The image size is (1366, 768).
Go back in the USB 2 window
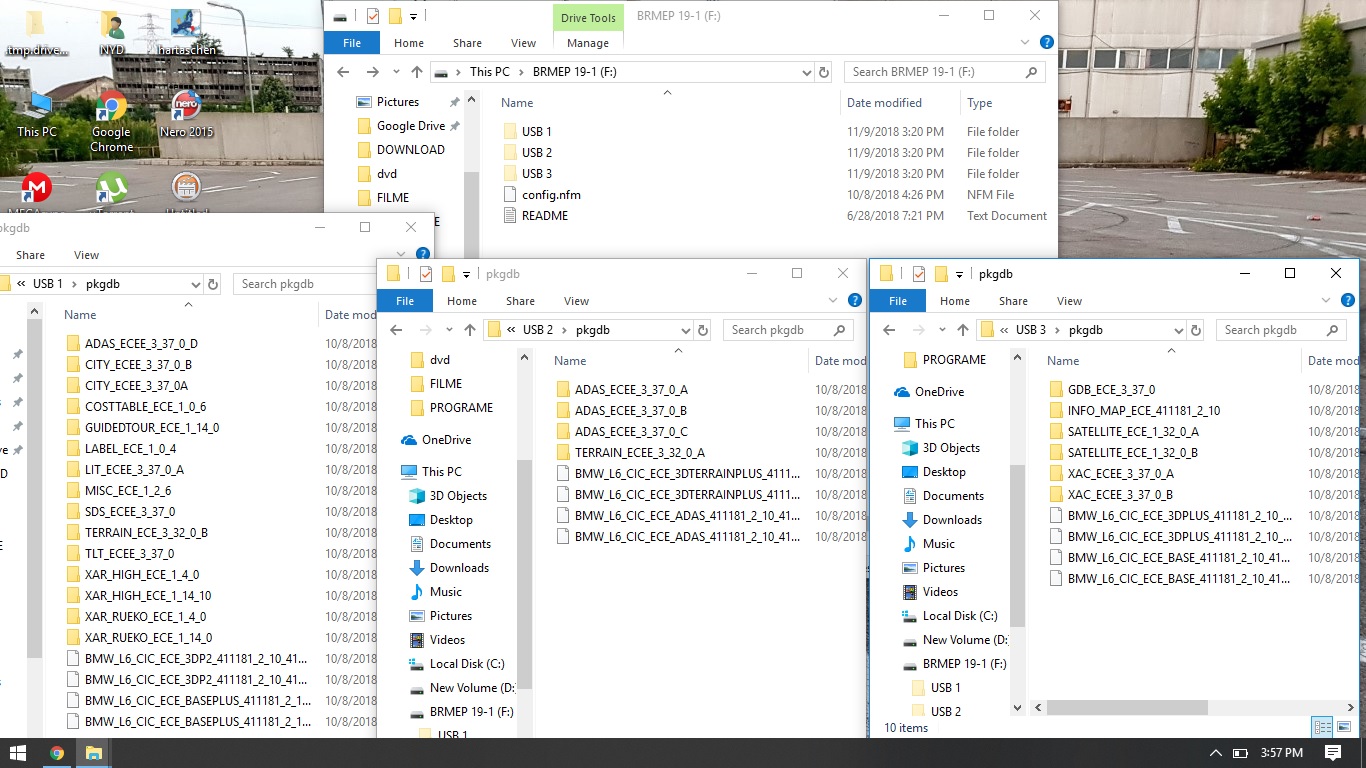coord(396,330)
